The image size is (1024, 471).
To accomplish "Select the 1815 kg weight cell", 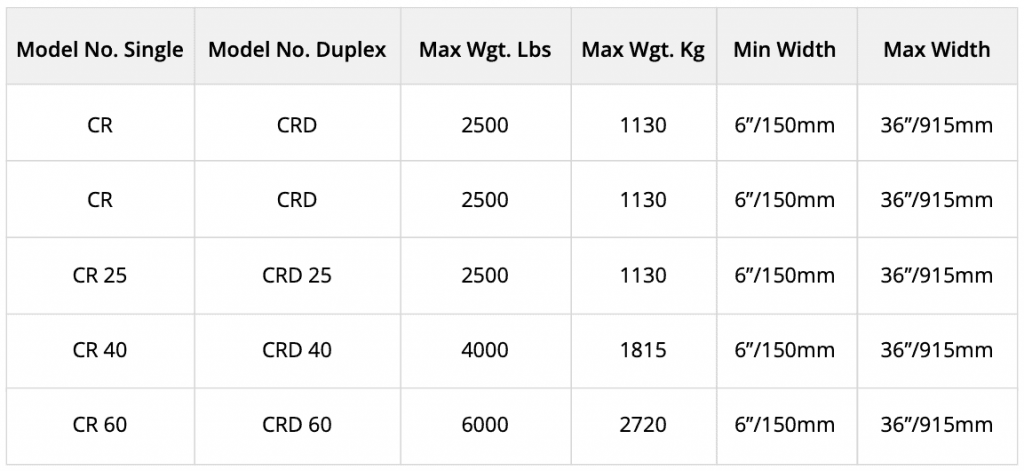I will tap(643, 350).
